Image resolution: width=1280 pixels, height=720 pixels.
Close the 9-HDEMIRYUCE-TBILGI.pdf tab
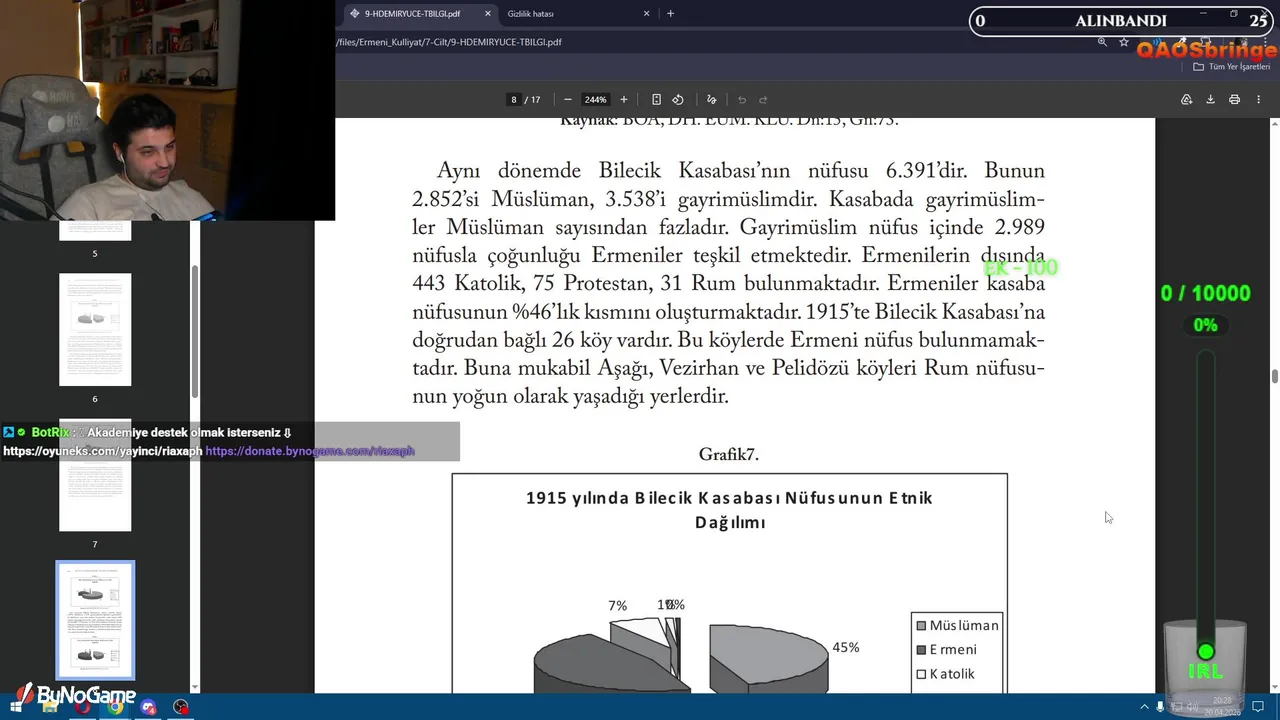point(488,14)
